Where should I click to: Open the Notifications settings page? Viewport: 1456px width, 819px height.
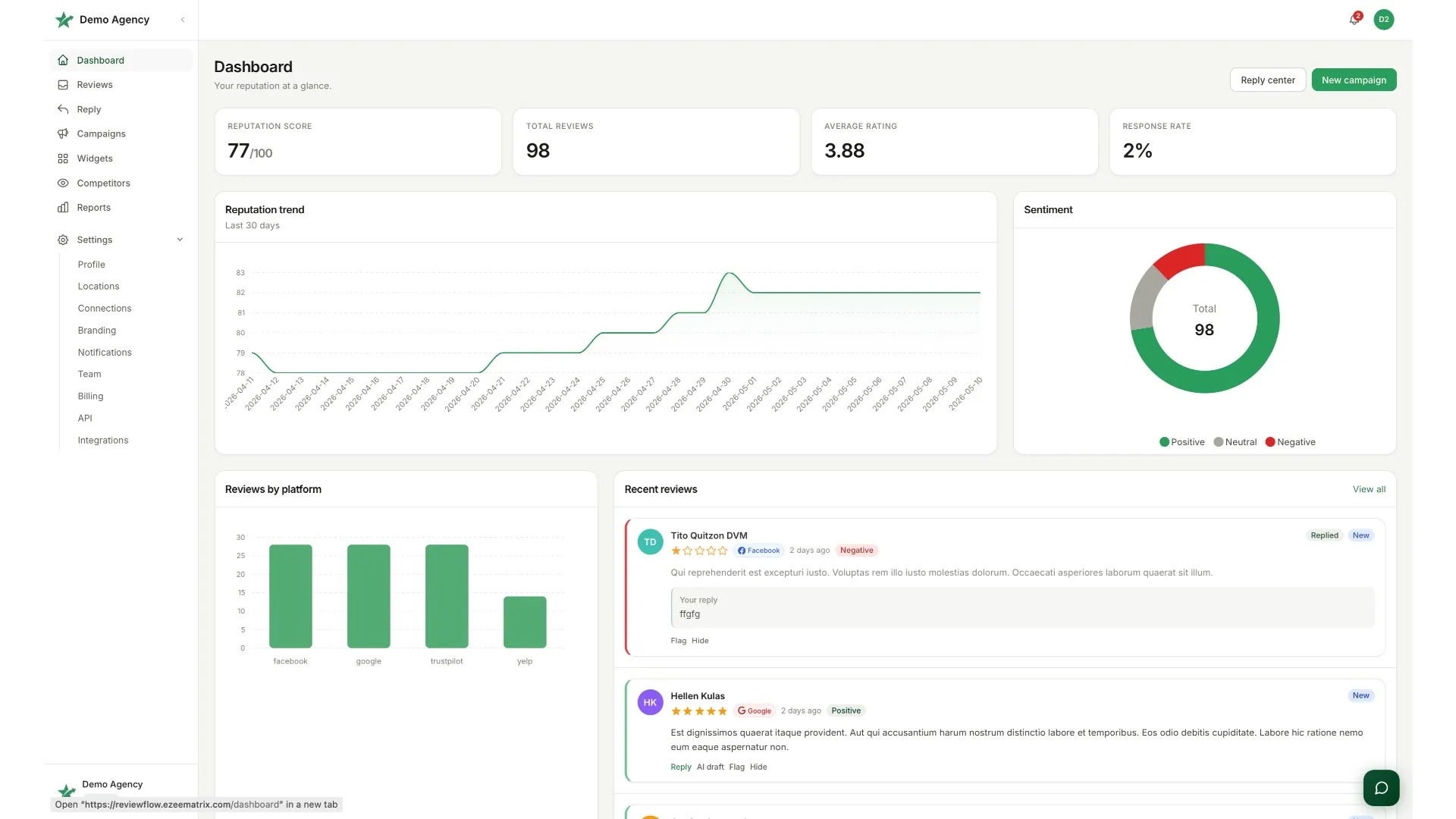(104, 353)
